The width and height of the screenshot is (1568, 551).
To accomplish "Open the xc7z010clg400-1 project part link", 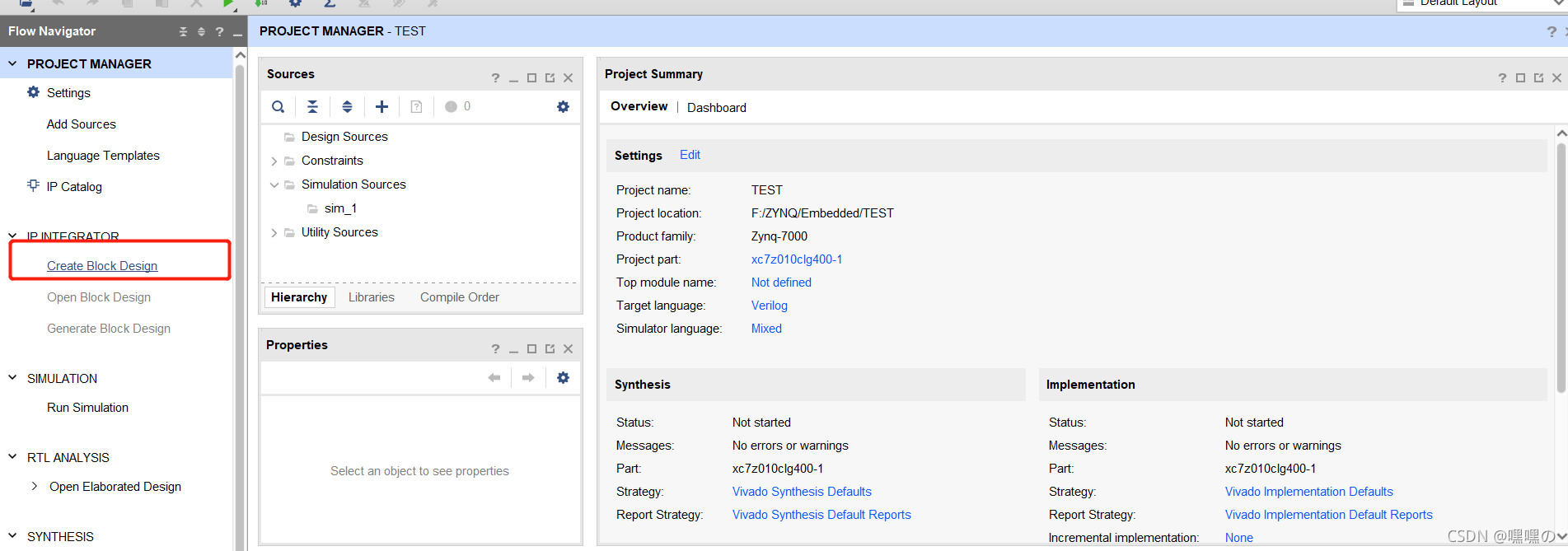I will (x=796, y=259).
